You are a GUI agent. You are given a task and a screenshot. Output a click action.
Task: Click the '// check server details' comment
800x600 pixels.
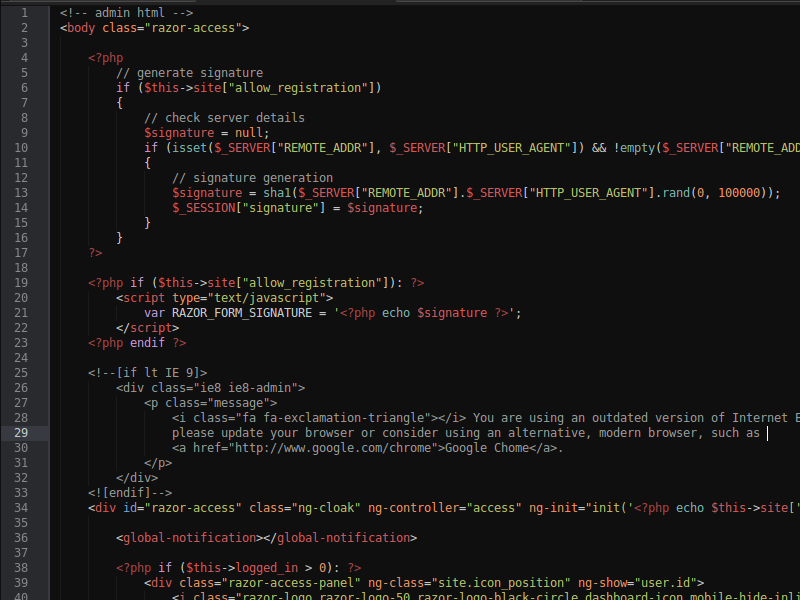[x=224, y=118]
